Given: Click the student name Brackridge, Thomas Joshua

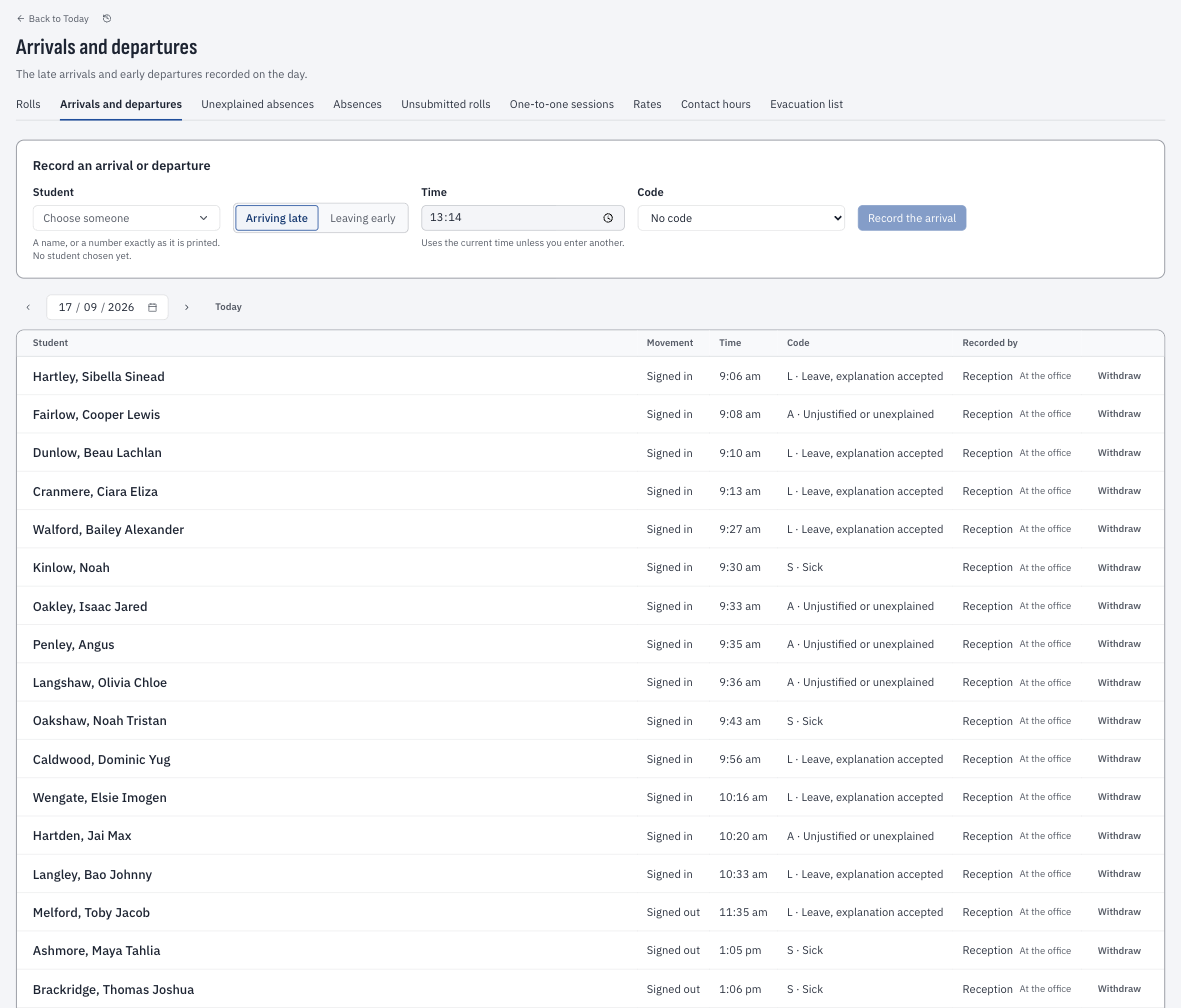Looking at the screenshot, I should pos(114,990).
